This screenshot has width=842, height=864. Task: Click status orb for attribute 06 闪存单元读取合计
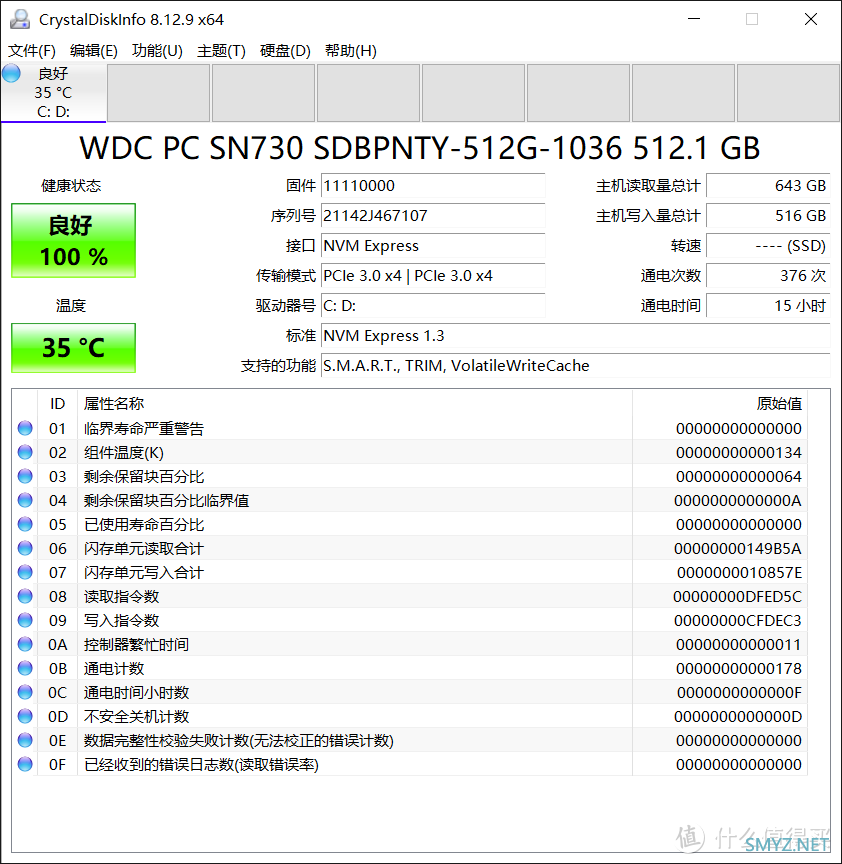25,548
